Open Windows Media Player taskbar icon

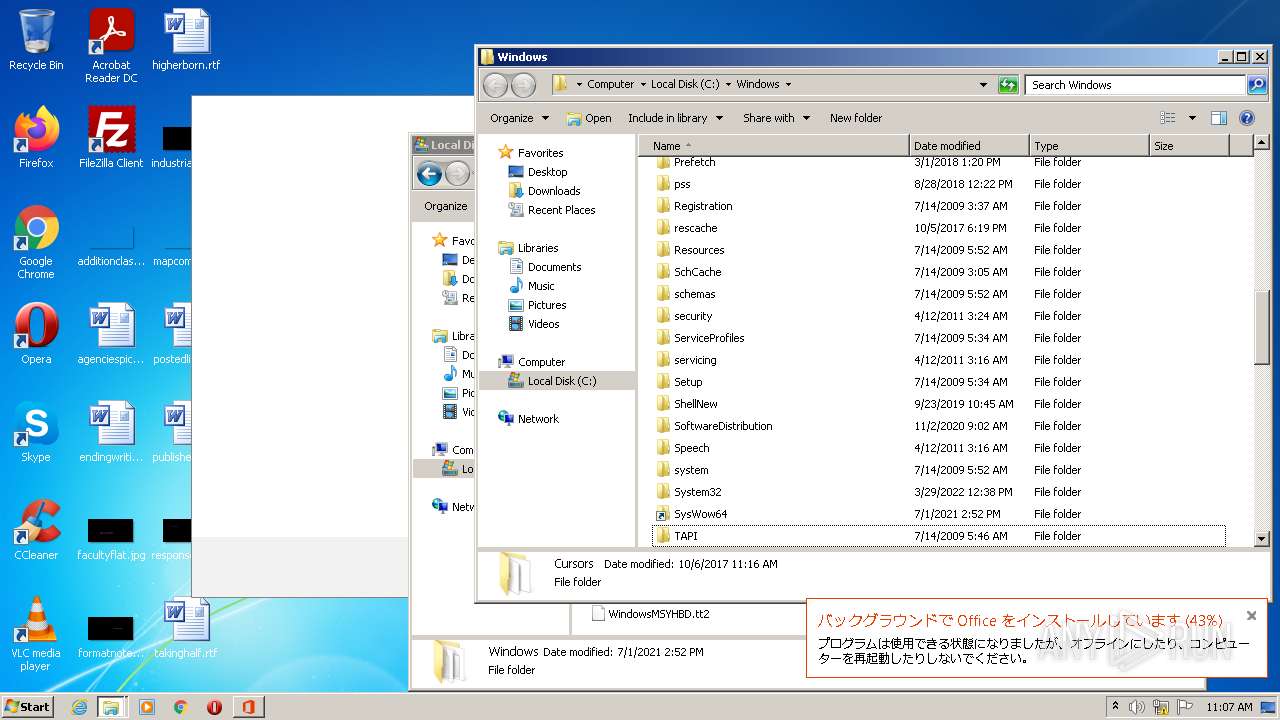(147, 707)
